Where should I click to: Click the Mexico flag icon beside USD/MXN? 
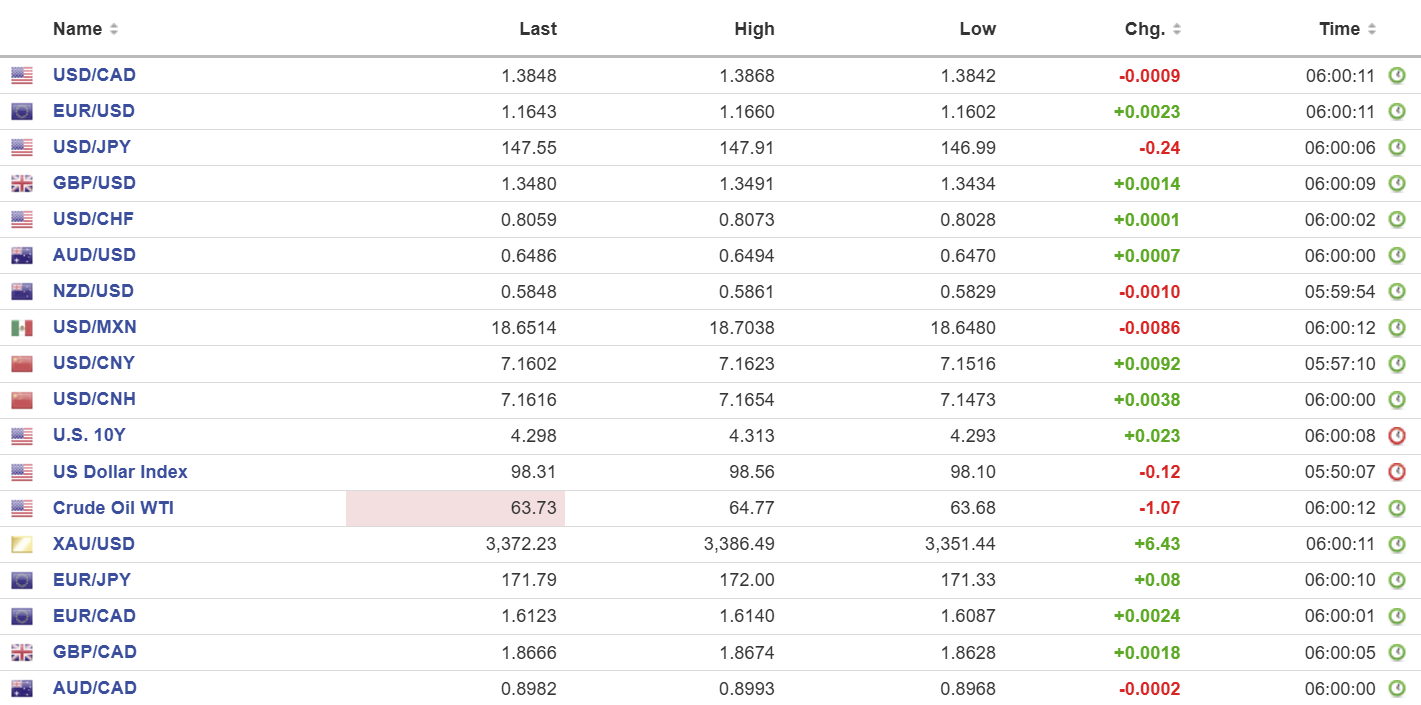pos(22,328)
